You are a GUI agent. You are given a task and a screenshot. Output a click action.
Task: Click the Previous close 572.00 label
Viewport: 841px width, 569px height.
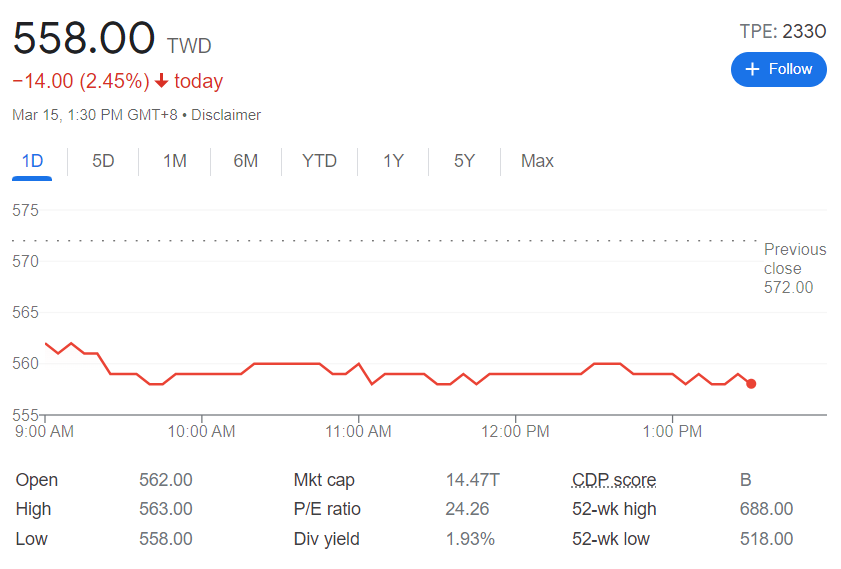tap(794, 268)
